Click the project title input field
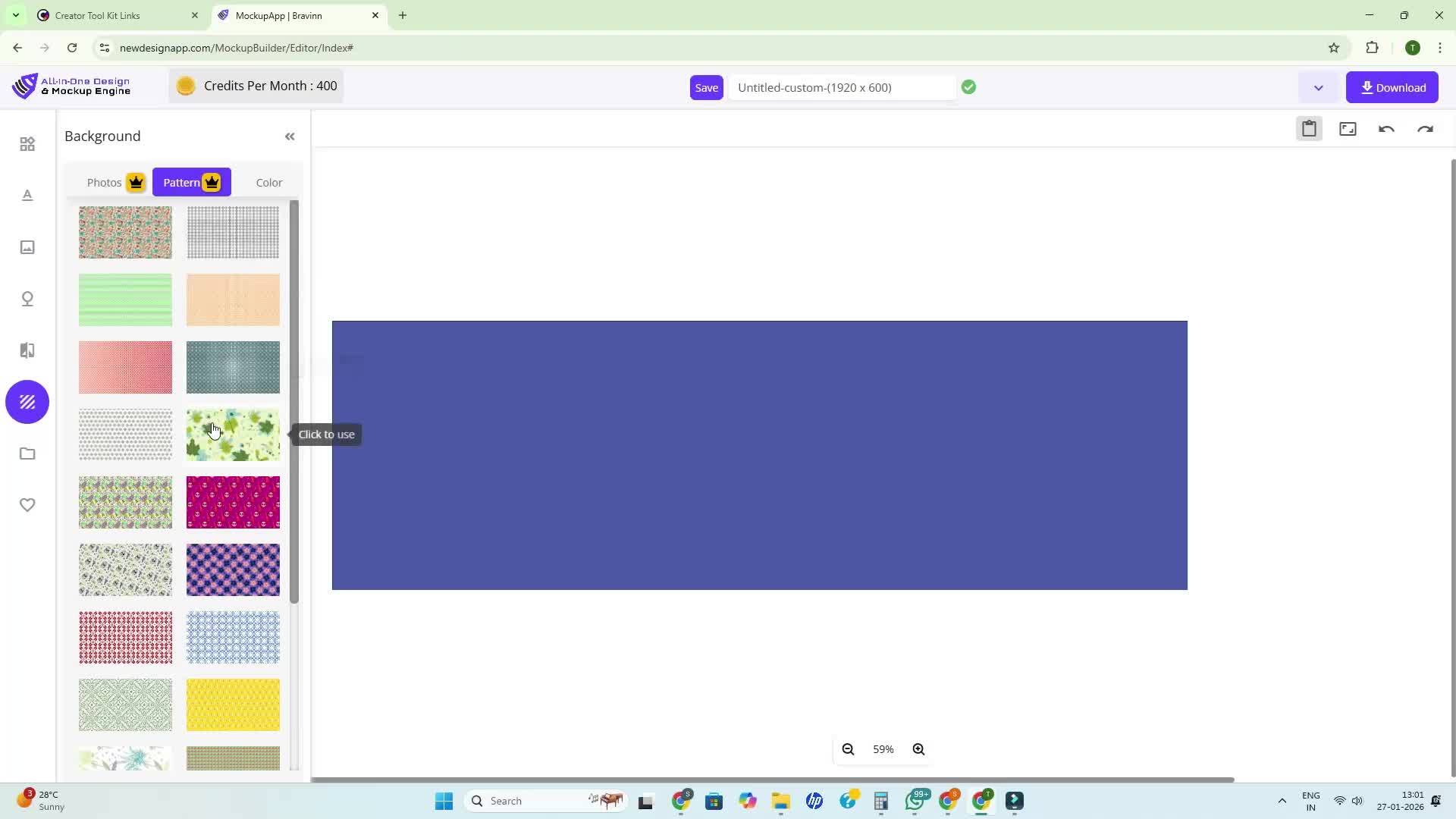 840,88
